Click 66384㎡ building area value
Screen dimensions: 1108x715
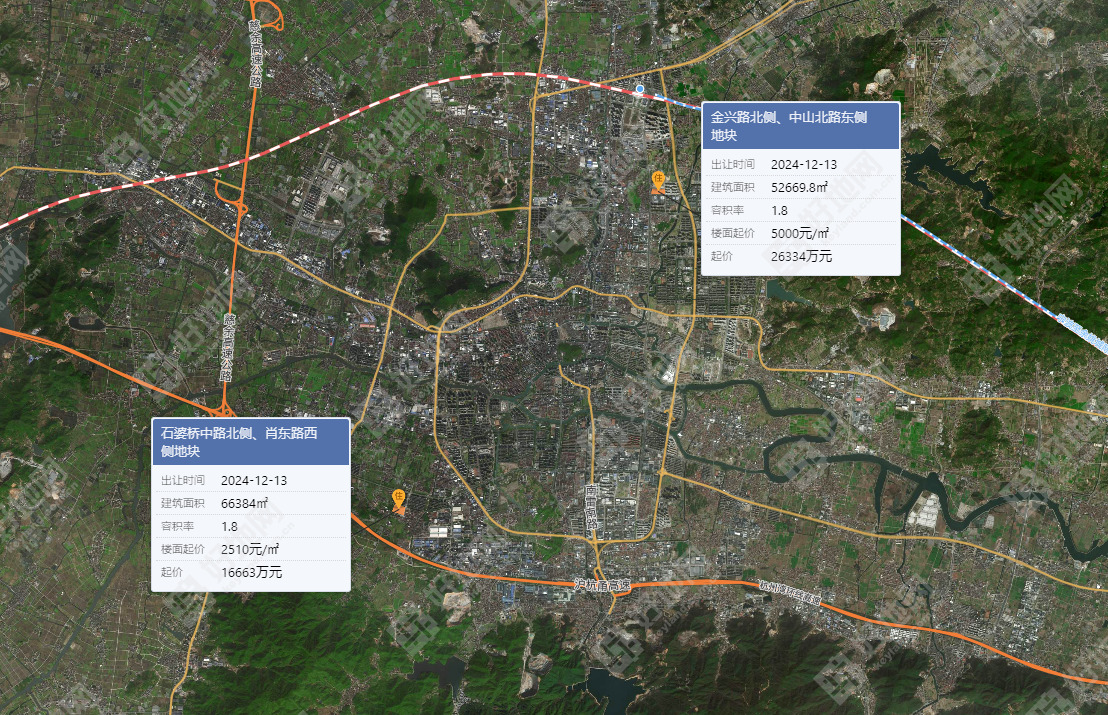[x=244, y=503]
